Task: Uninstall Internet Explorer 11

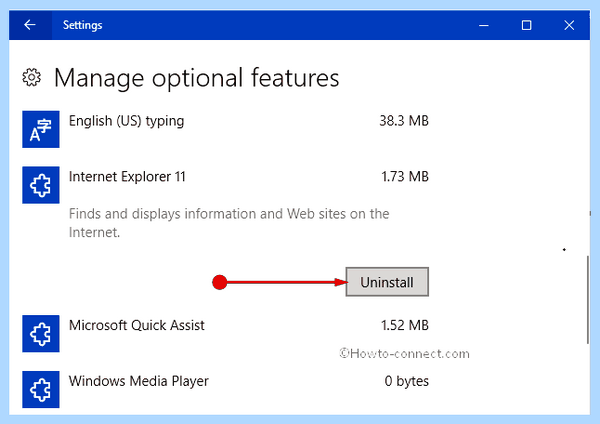Action: point(387,282)
